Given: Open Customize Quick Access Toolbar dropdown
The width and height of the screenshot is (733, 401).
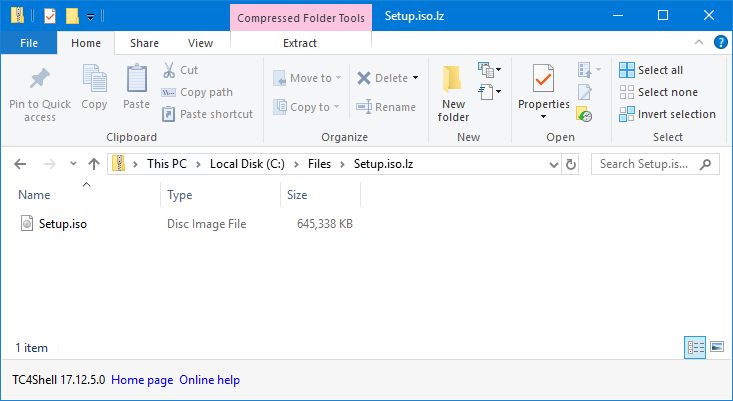Looking at the screenshot, I should point(91,17).
